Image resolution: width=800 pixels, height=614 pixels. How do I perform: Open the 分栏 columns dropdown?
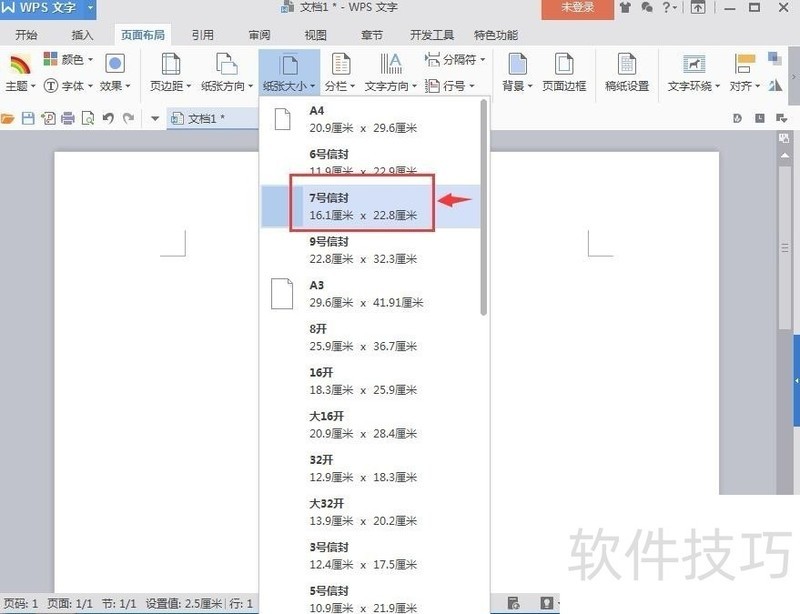(340, 73)
